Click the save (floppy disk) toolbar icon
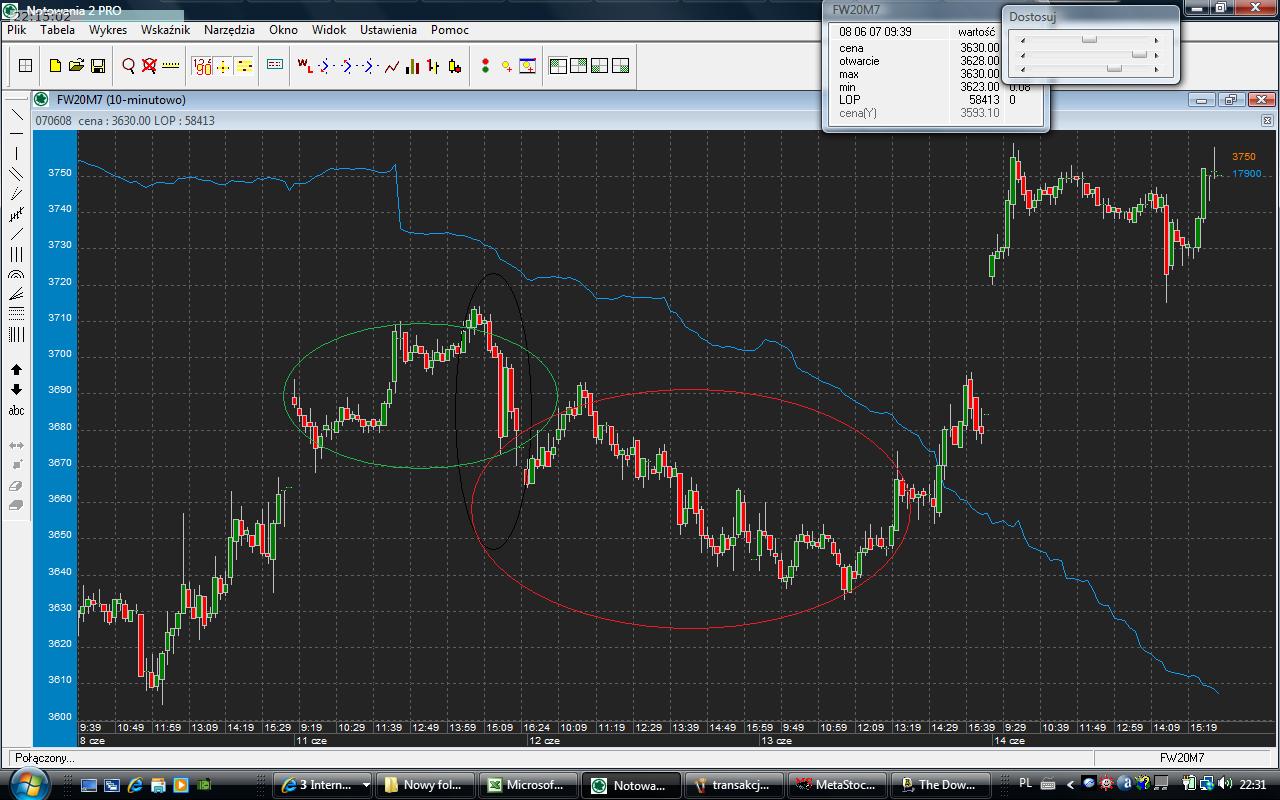The width and height of the screenshot is (1280, 800). (98, 66)
